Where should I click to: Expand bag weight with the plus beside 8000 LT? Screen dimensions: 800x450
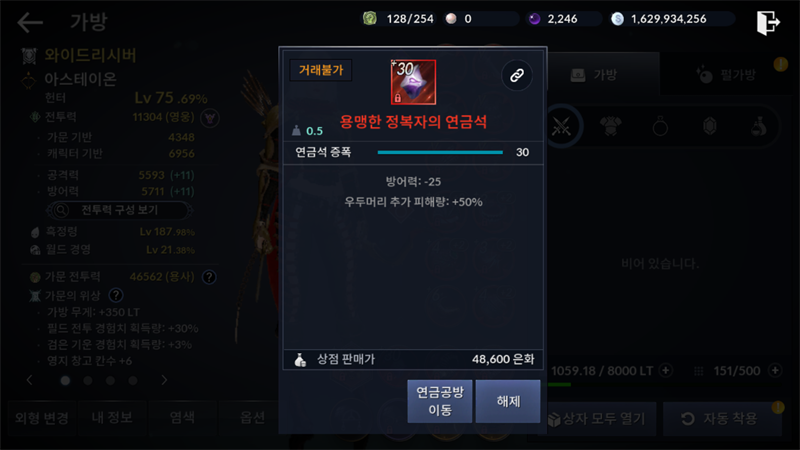[x=666, y=370]
